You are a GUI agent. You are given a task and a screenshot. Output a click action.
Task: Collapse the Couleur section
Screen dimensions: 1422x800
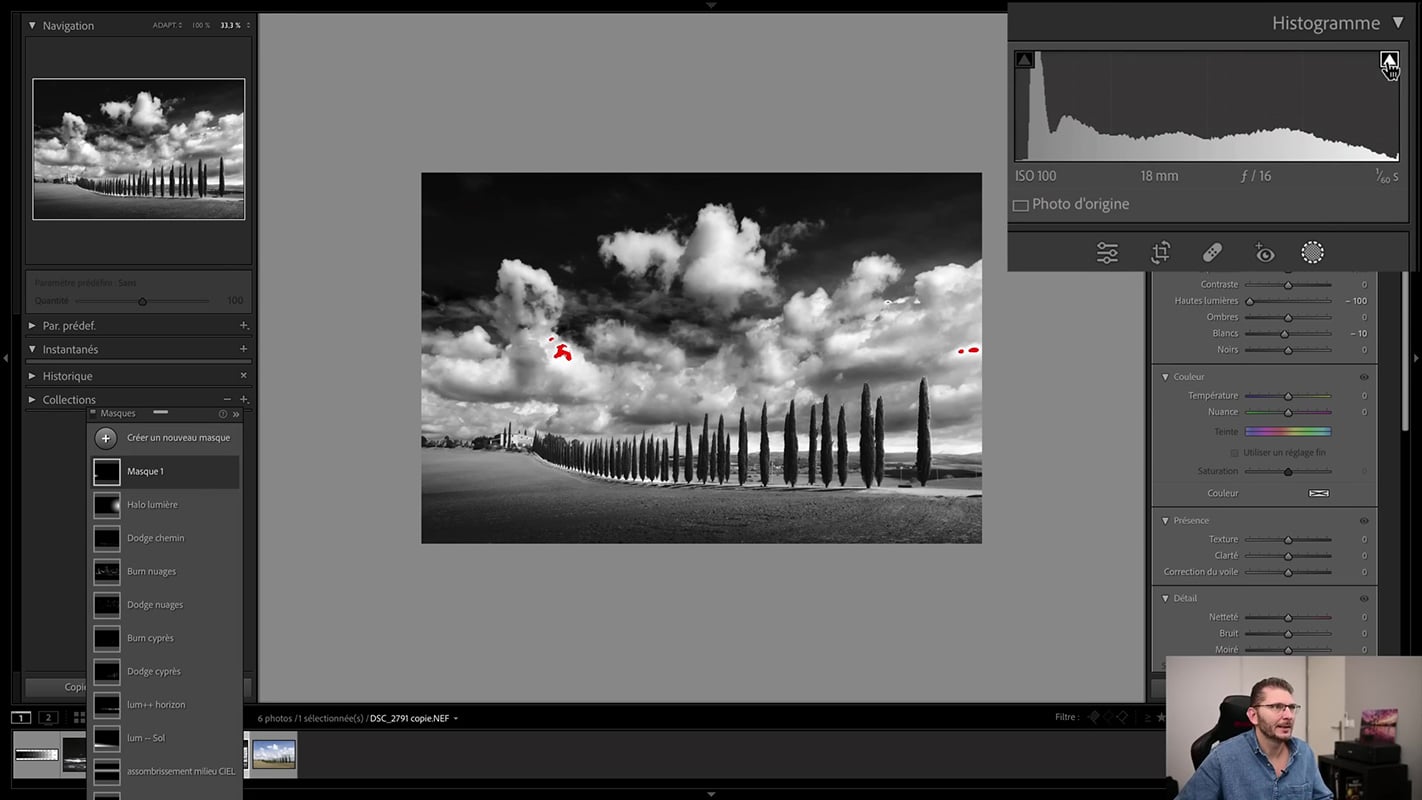tap(1165, 377)
